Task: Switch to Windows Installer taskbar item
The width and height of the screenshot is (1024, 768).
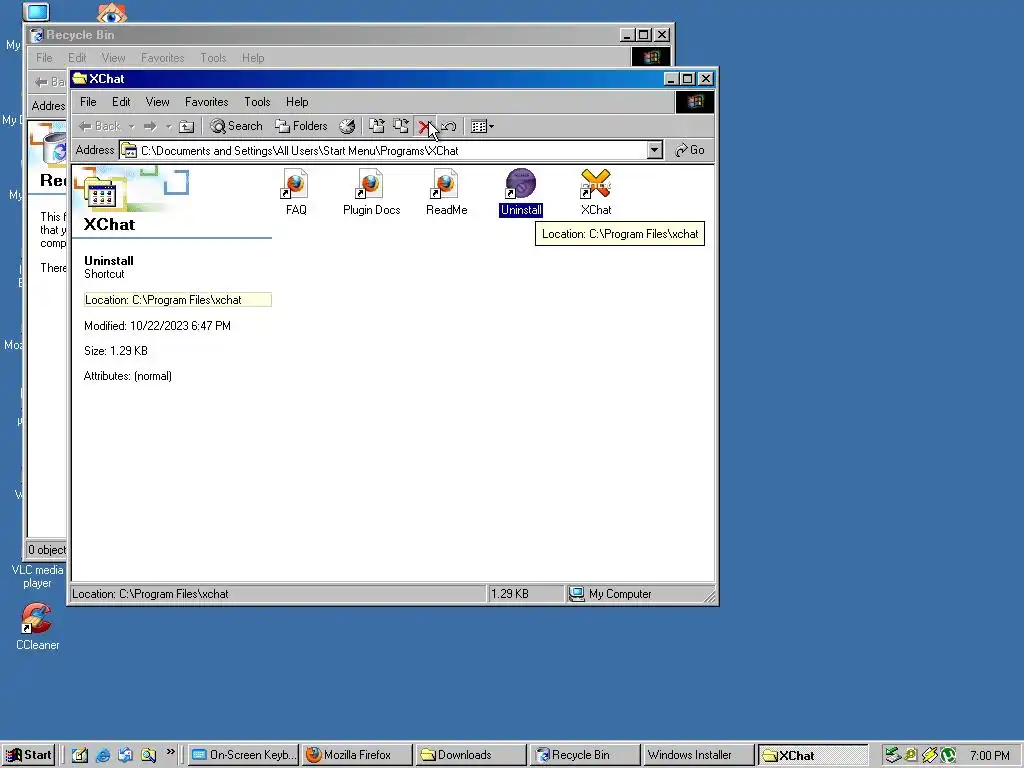Action: click(698, 755)
